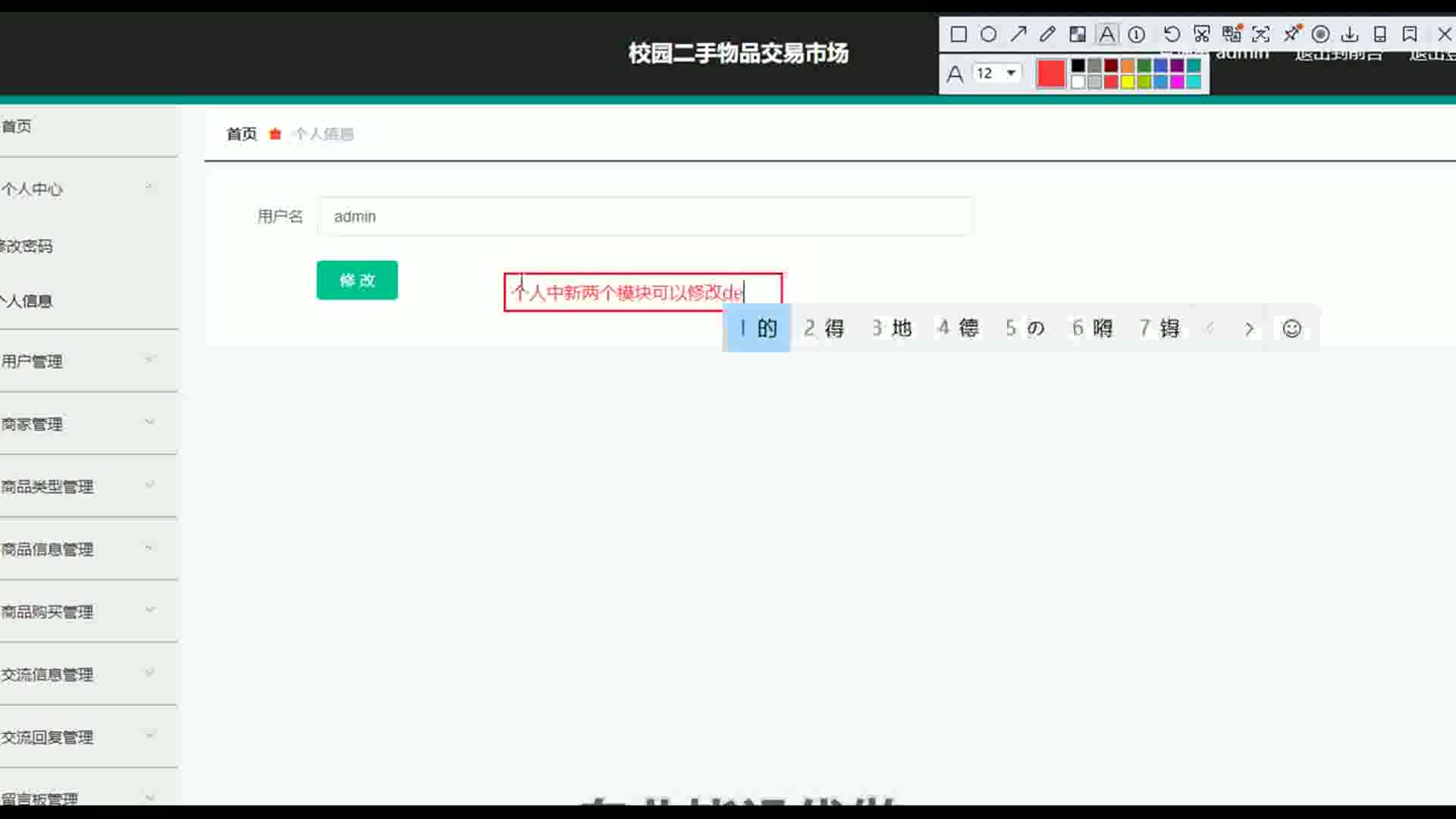Pick the yellow color swatch
This screenshot has height=819, width=1456.
point(1128,82)
